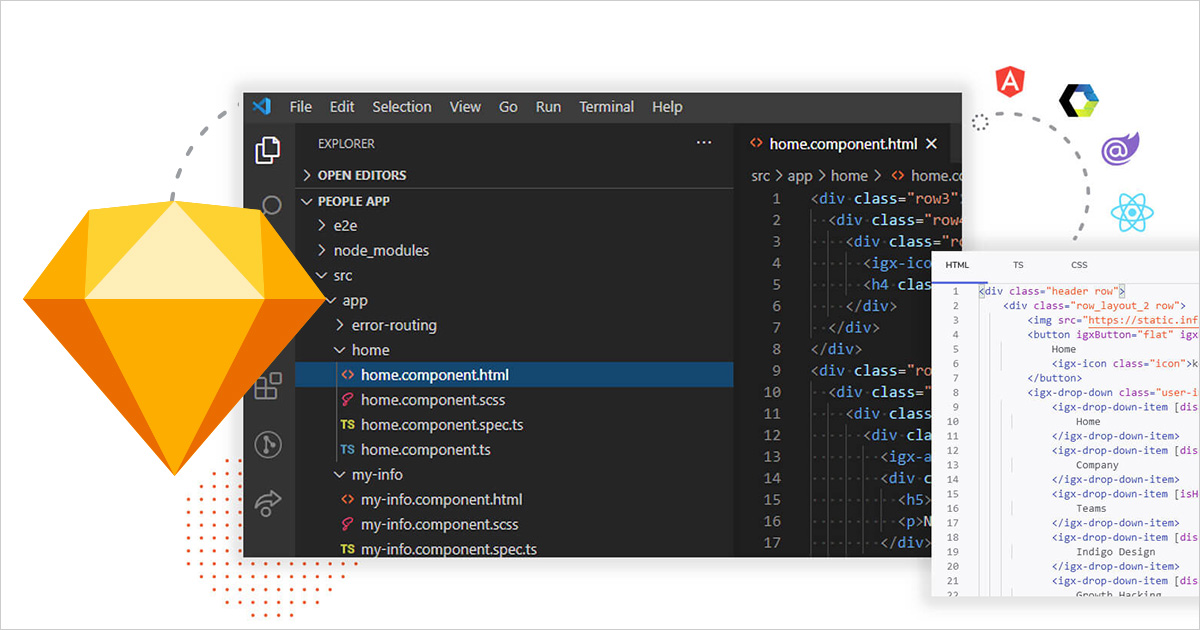The image size is (1200, 630).
Task: Open the Explorer files icon in activity bar
Action: pos(267,150)
